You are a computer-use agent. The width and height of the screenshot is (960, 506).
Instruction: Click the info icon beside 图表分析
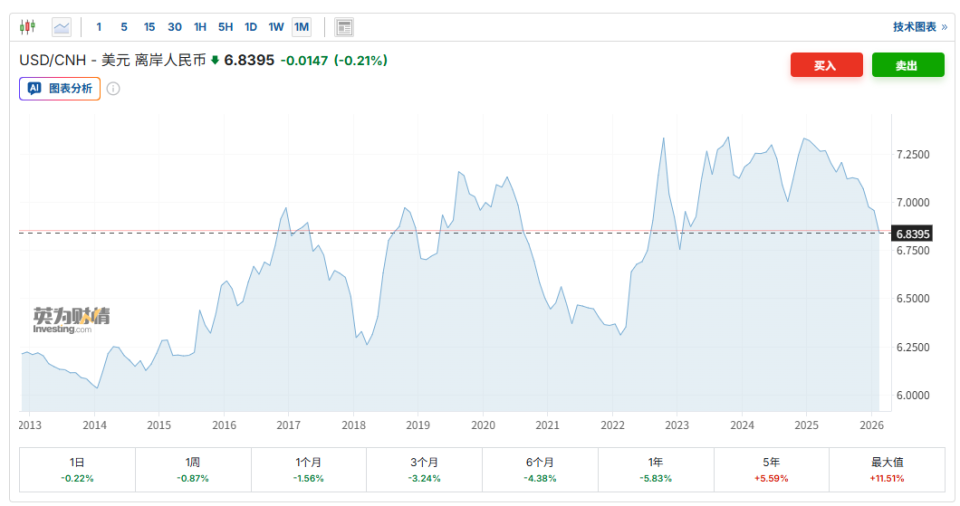[113, 88]
